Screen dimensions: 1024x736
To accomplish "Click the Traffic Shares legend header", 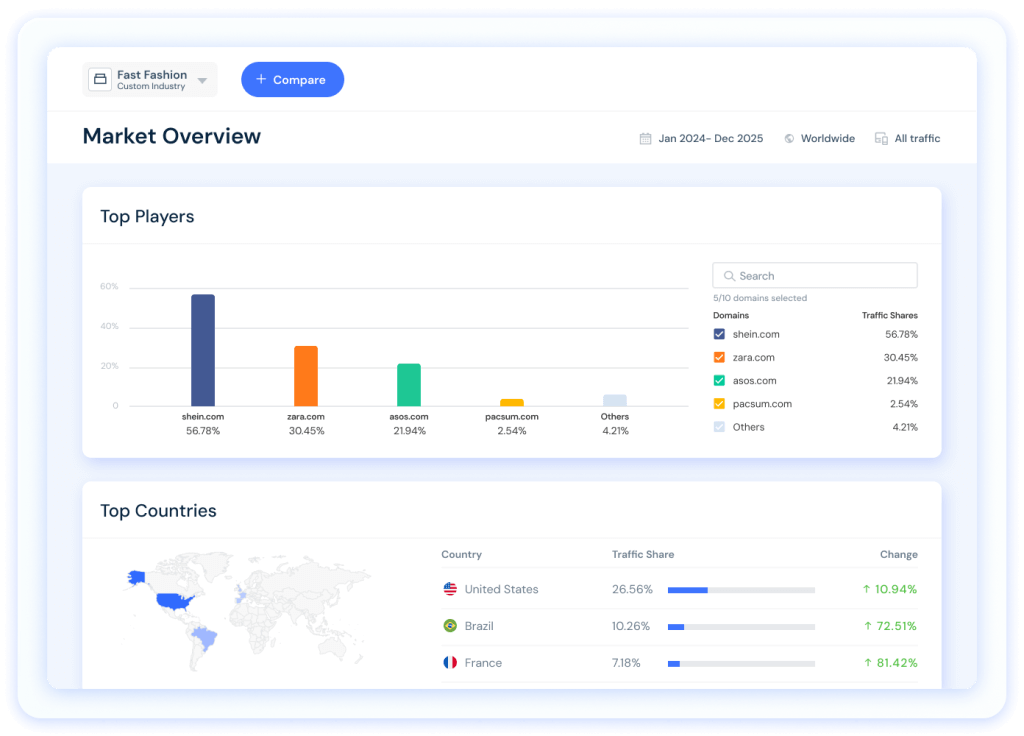I will [889, 315].
